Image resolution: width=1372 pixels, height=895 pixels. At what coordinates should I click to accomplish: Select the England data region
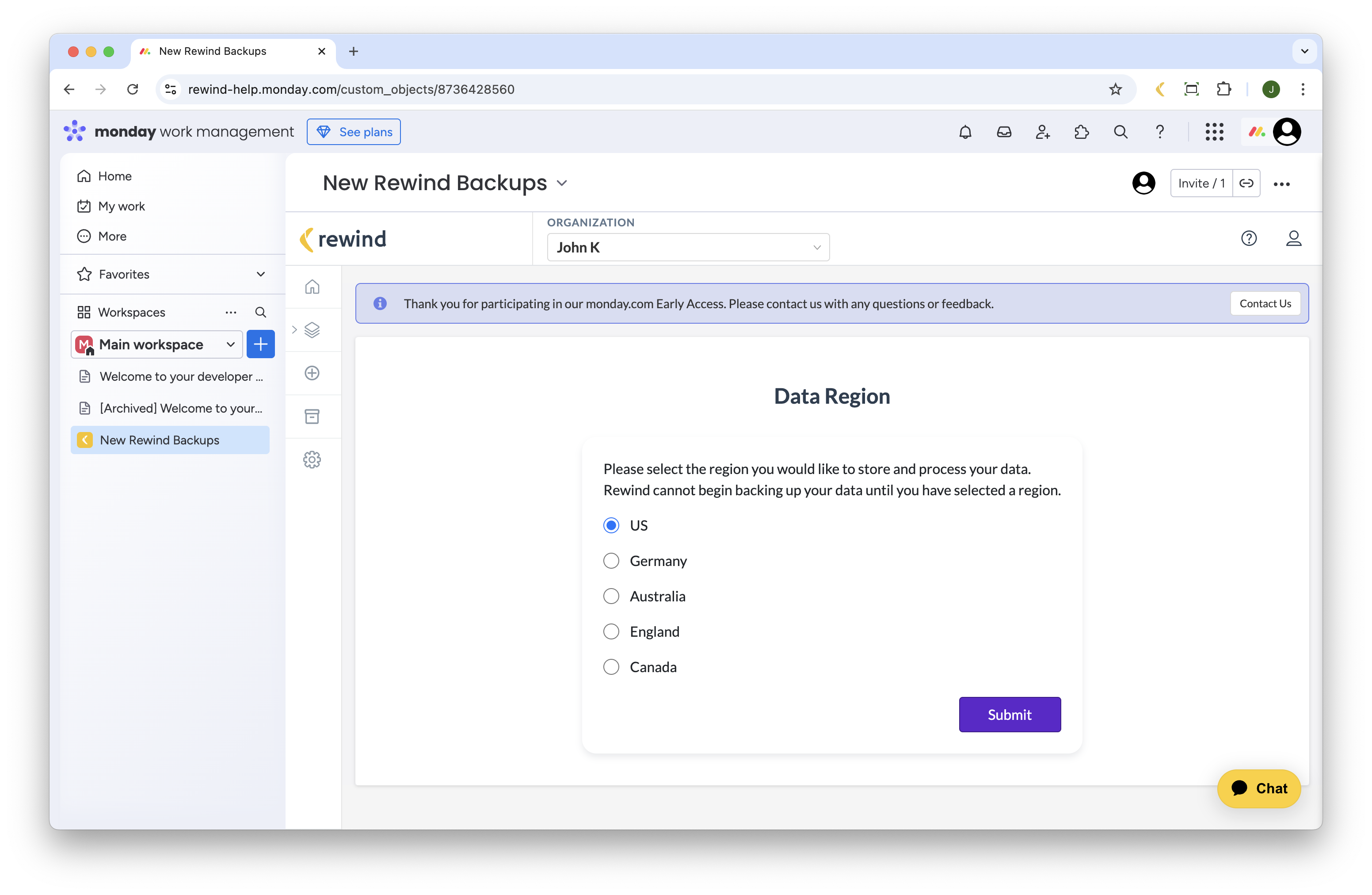[611, 631]
